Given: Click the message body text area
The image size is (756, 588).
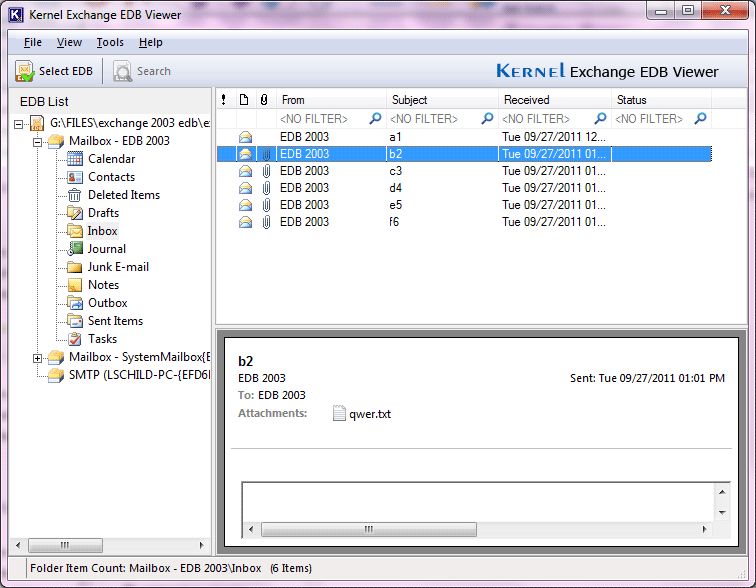Looking at the screenshot, I should (x=478, y=502).
